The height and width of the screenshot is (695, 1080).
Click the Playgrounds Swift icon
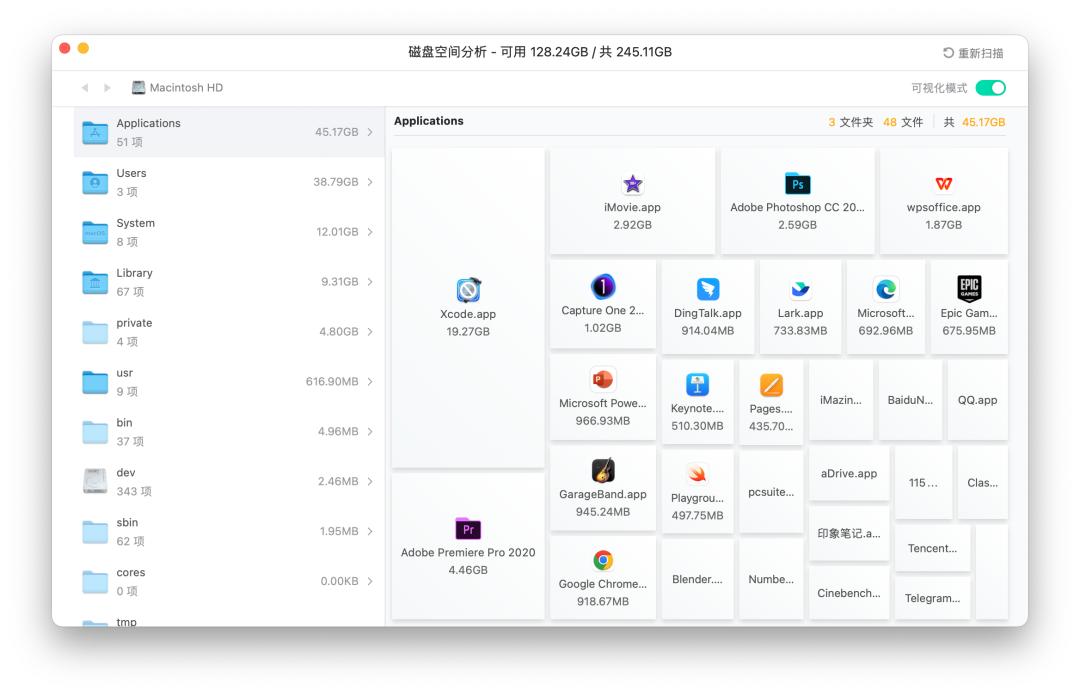coord(697,474)
